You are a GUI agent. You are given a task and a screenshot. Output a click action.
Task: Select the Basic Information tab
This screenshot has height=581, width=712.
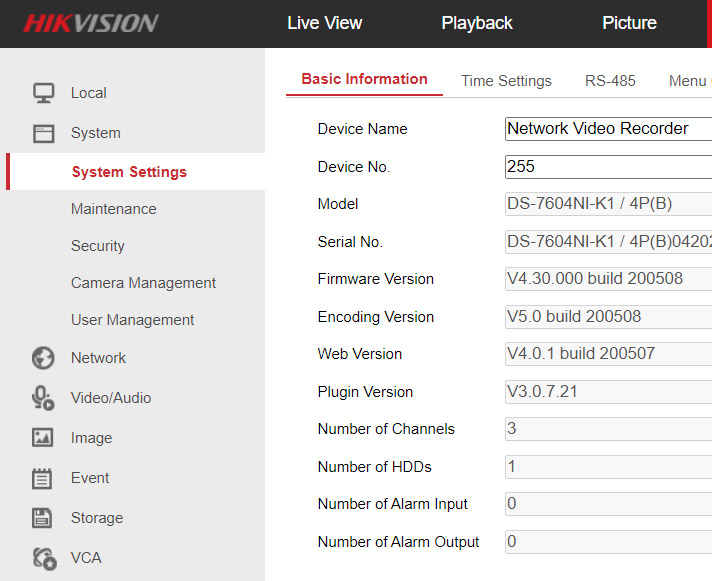(364, 79)
